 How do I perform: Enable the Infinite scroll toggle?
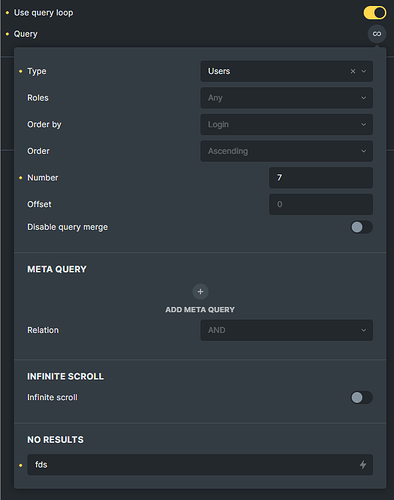coord(361,397)
